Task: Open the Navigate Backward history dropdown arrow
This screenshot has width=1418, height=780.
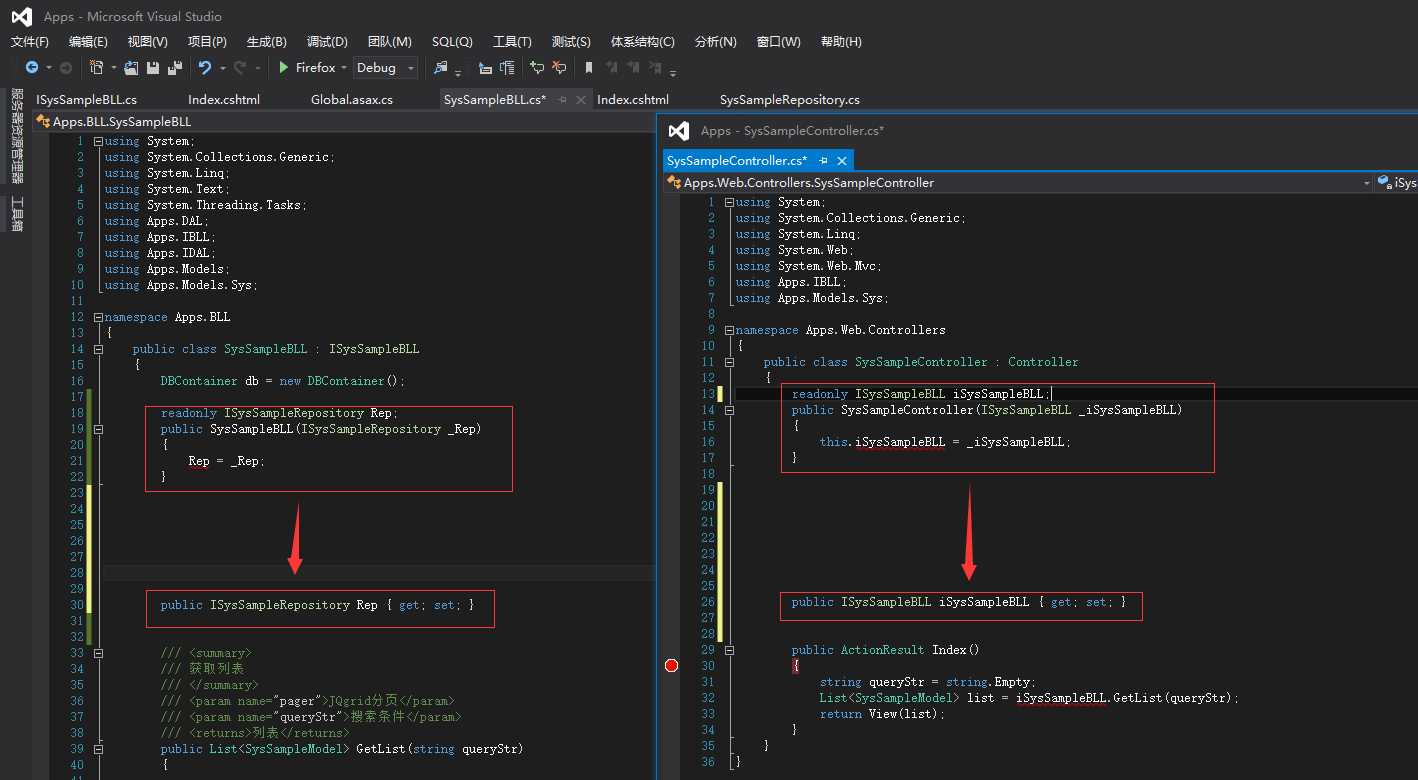Action: pos(48,68)
